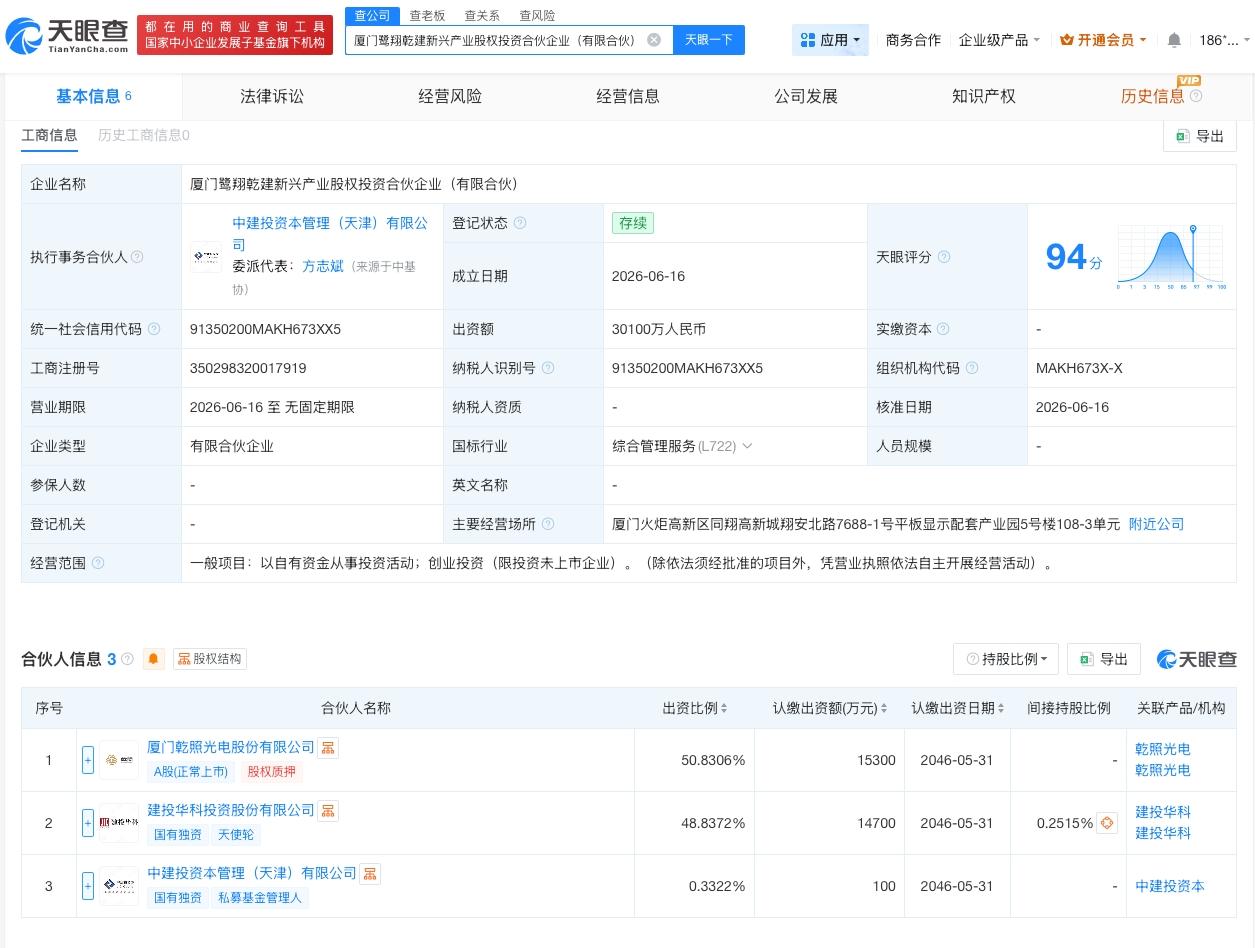Open 建投华科投资股份有限公司 partner link

pos(231,810)
